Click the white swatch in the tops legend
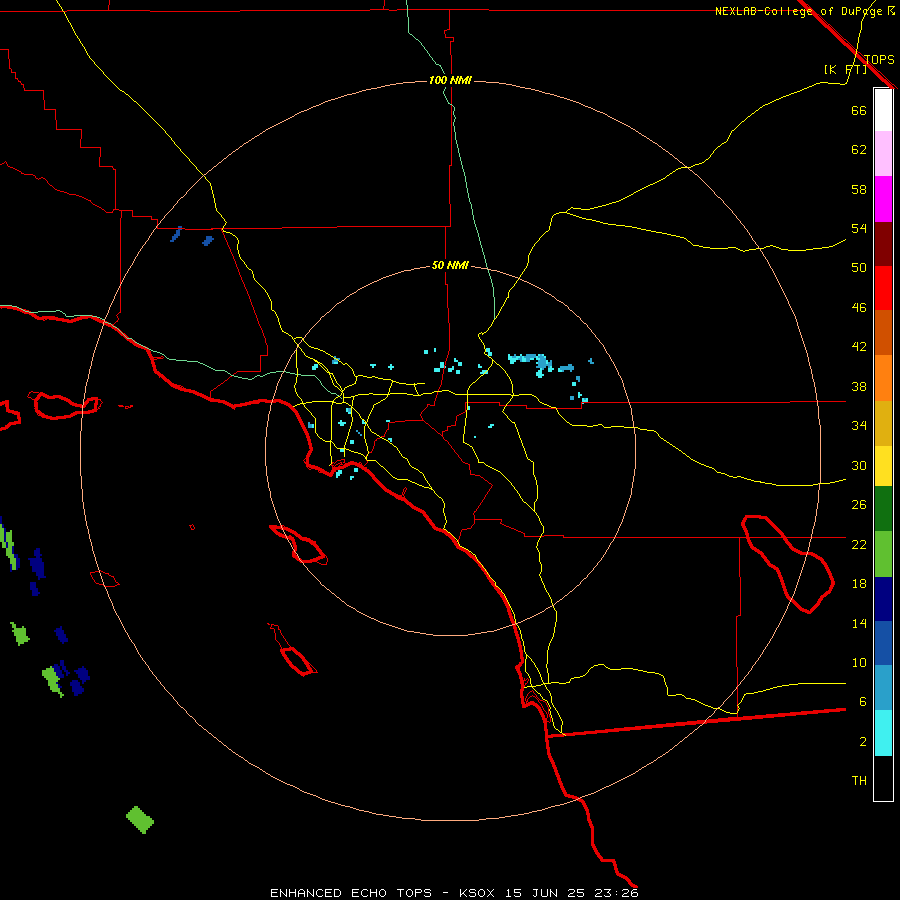Image resolution: width=900 pixels, height=900 pixels. pos(883,110)
